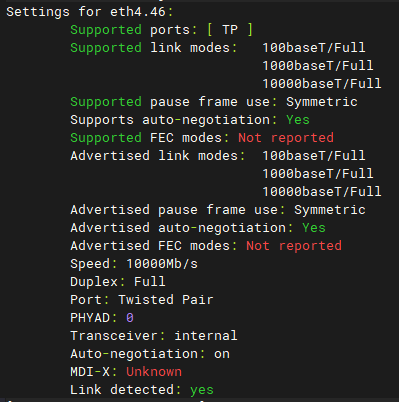Click the 'Settings for eth4.46' header line
399x402 pixels.
[90, 12]
